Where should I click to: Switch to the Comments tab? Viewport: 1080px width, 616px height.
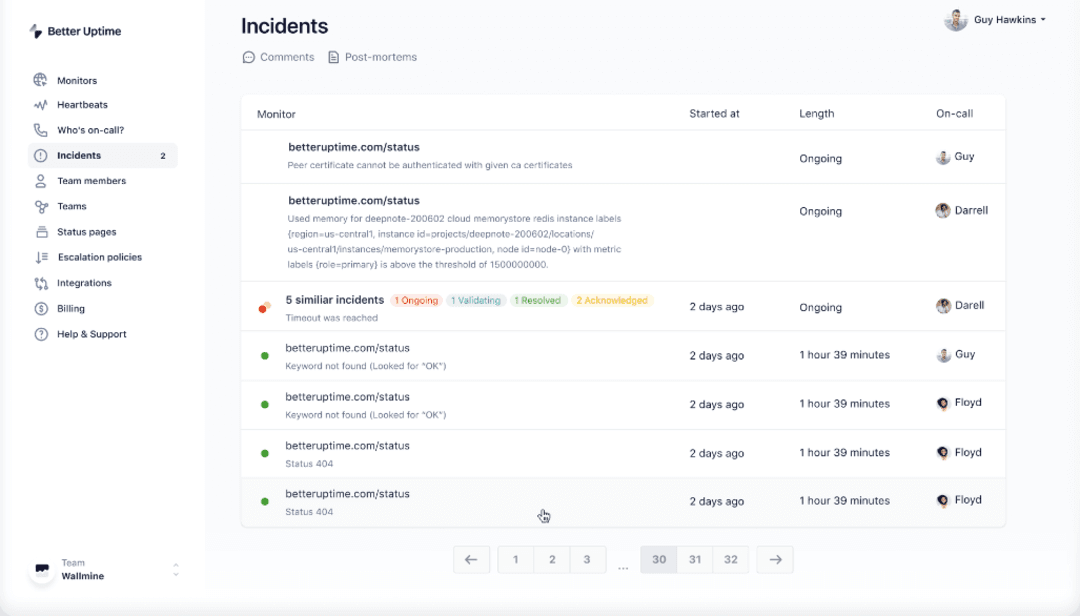tap(278, 57)
